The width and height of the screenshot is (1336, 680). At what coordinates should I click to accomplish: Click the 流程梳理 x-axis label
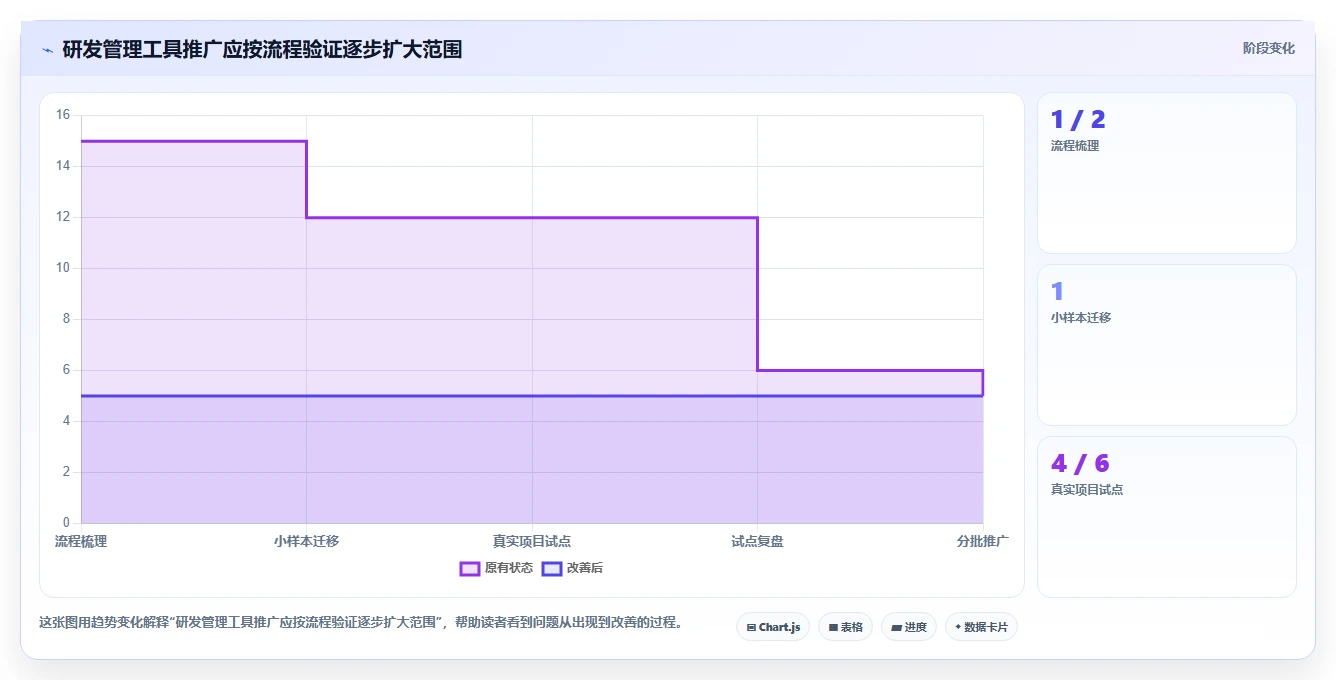tap(81, 541)
